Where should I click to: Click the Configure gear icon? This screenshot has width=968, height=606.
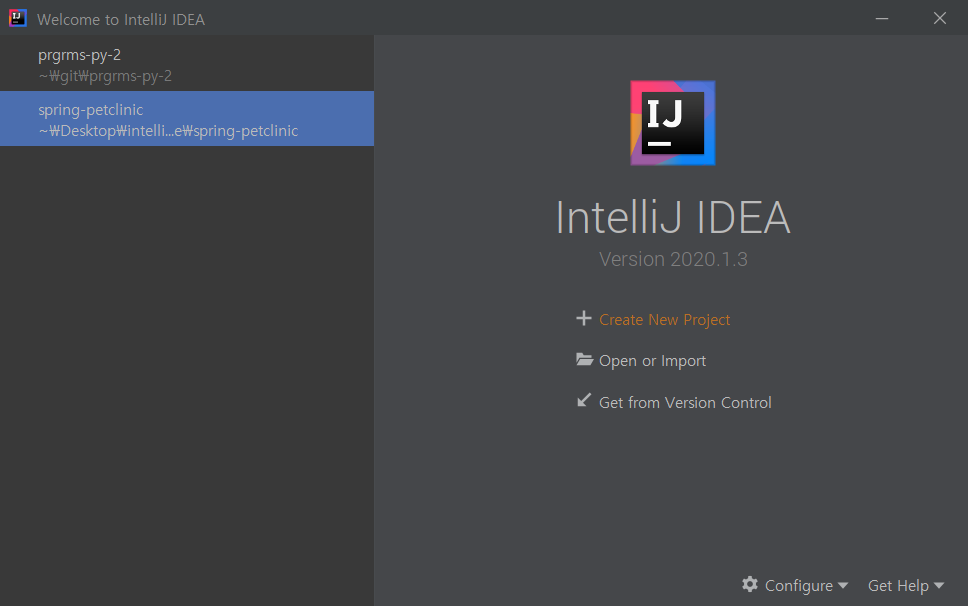pos(750,584)
